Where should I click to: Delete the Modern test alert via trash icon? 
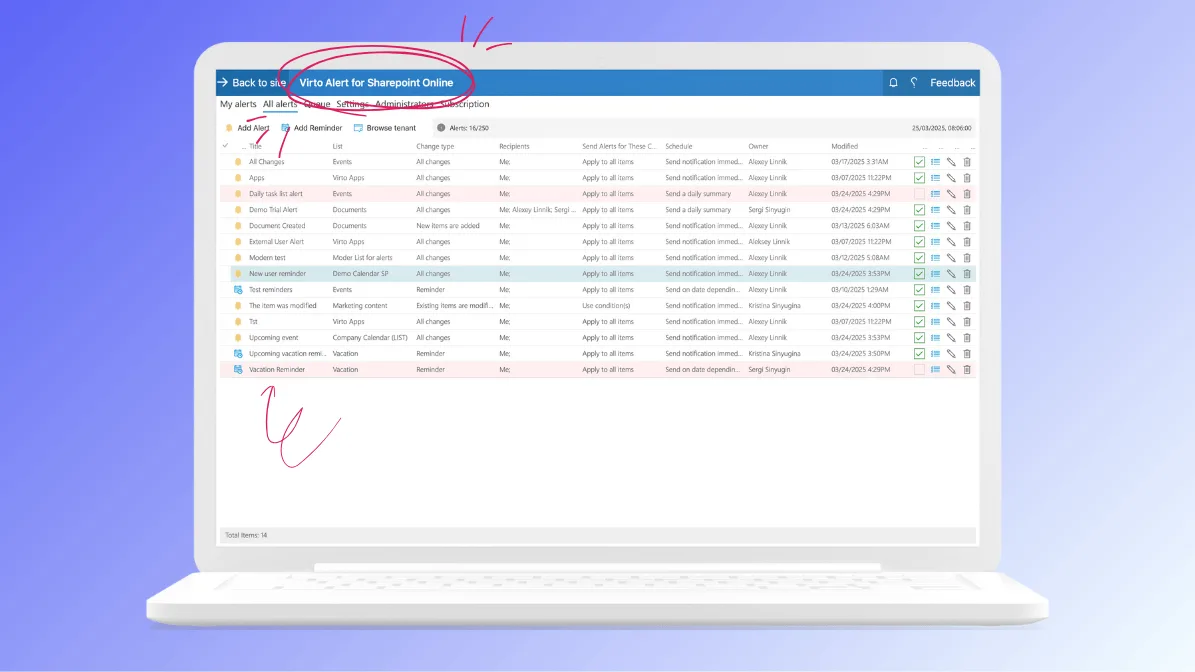(966, 257)
